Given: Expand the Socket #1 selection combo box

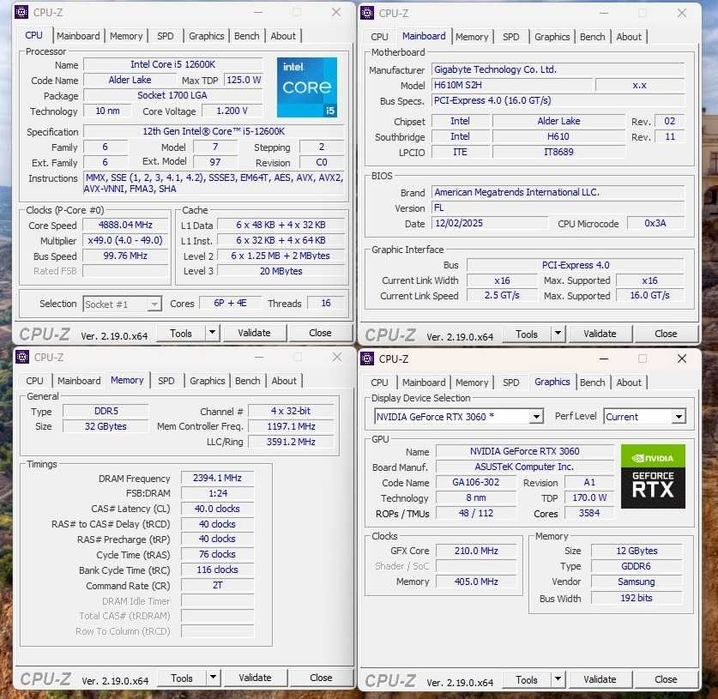Looking at the screenshot, I should [154, 304].
